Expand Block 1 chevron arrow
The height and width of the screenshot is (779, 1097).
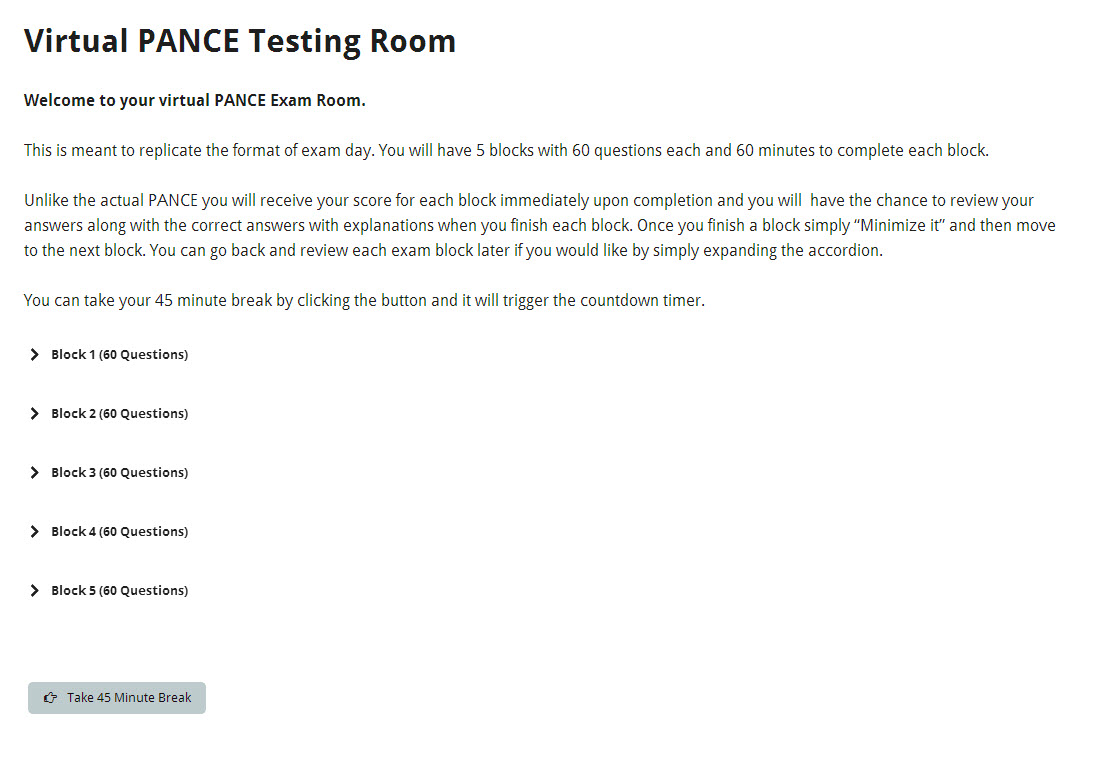point(34,355)
